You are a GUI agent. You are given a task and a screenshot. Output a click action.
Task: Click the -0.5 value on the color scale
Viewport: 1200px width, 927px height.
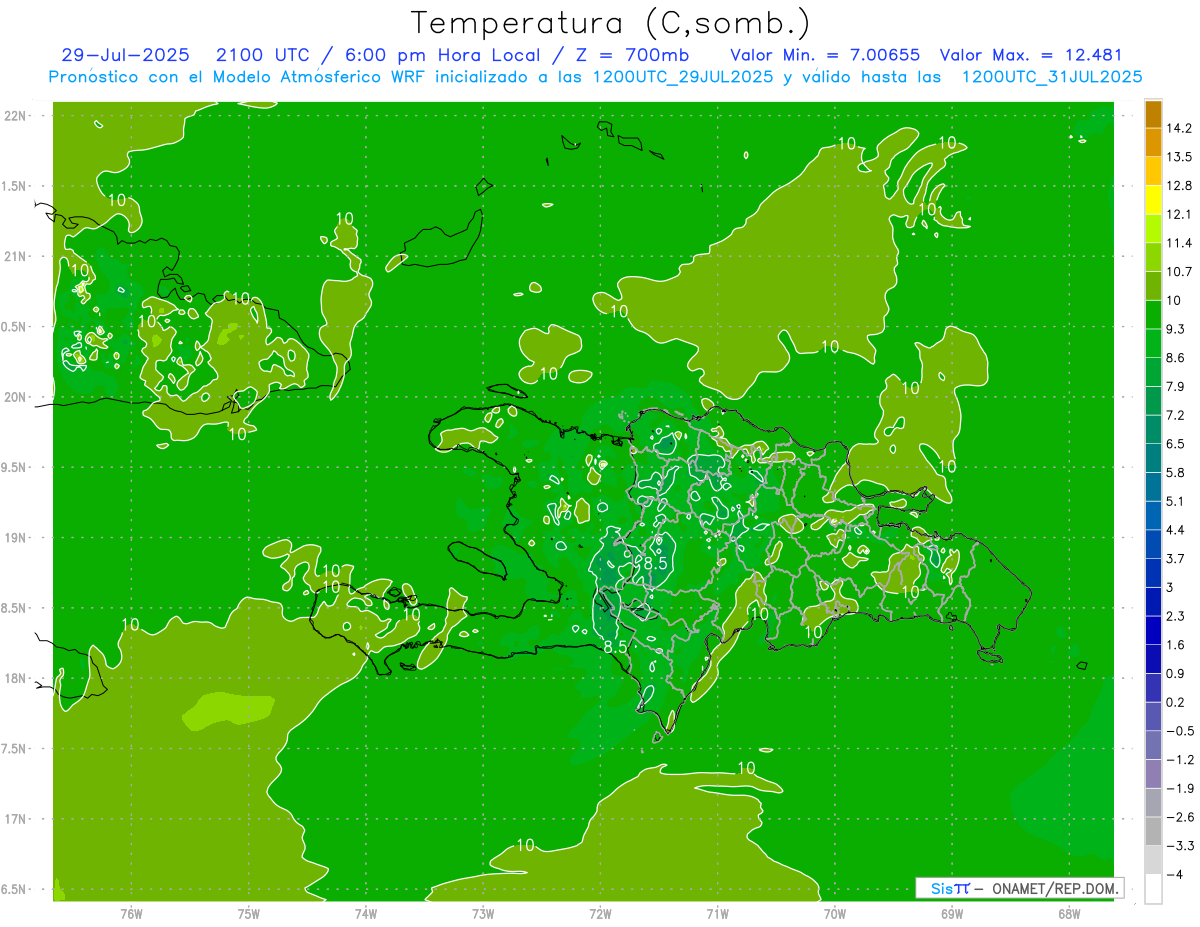coord(1180,731)
